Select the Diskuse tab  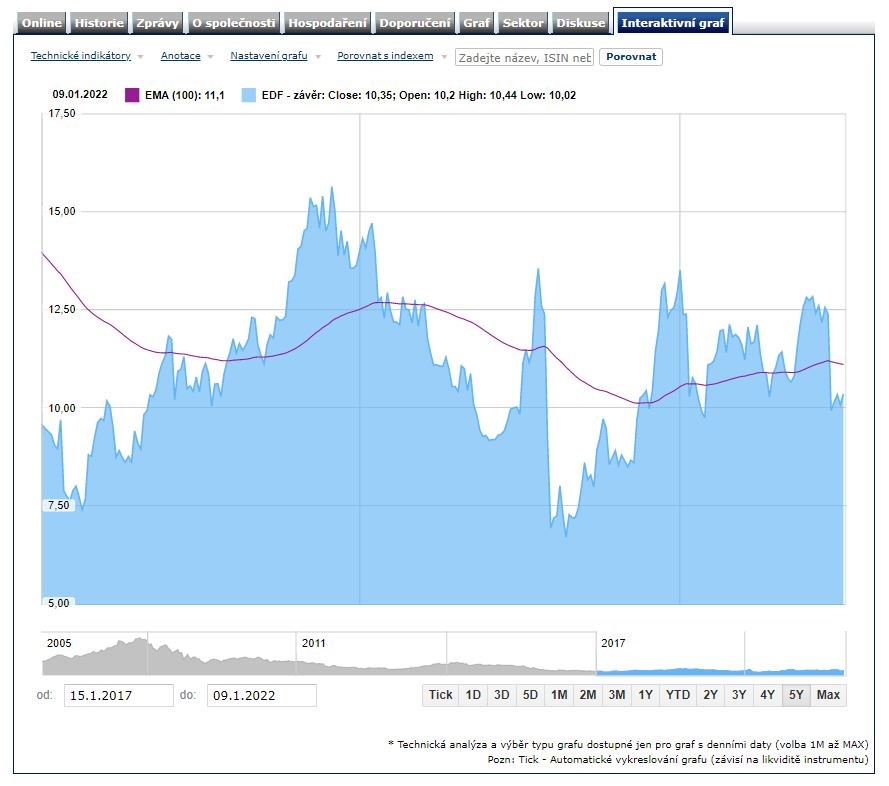point(581,23)
